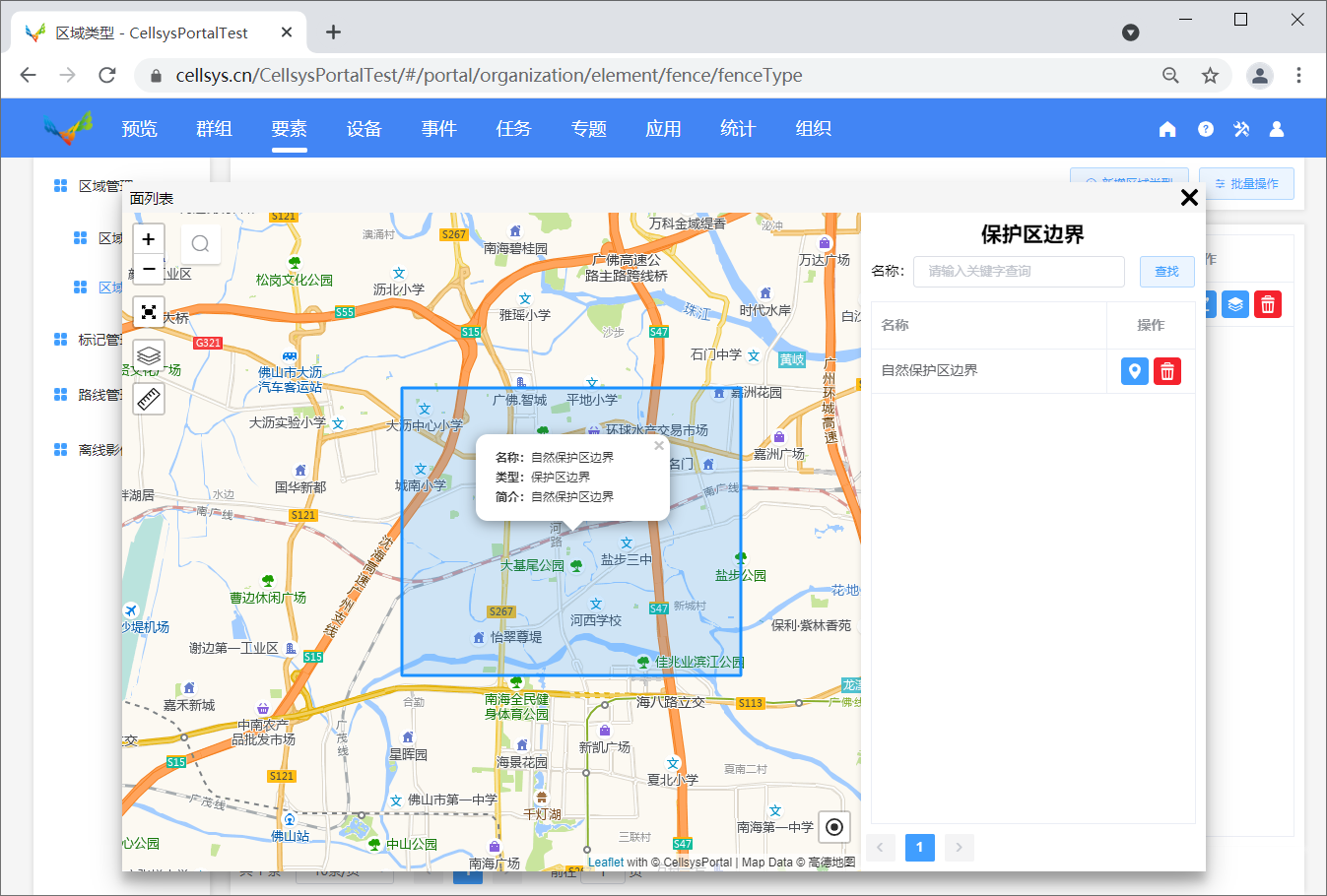
Task: Close the 区域类型 browser tab
Action: pyautogui.click(x=287, y=32)
